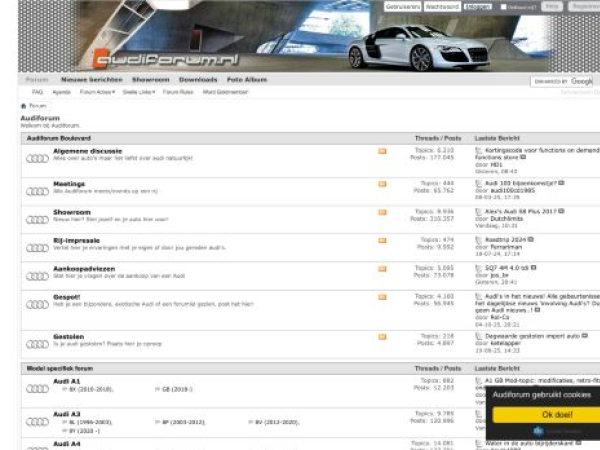This screenshot has height=450, width=600.
Task: Focus the Gebruikersnaam username field
Action: [403, 7]
